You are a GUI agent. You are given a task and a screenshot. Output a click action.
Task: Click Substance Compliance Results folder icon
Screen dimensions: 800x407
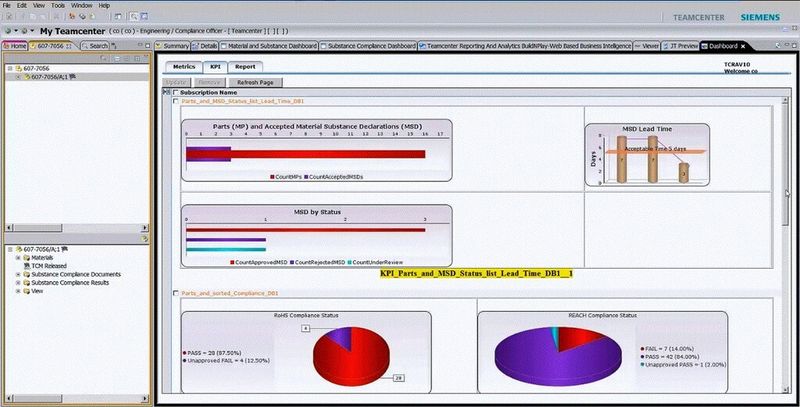pyautogui.click(x=27, y=283)
